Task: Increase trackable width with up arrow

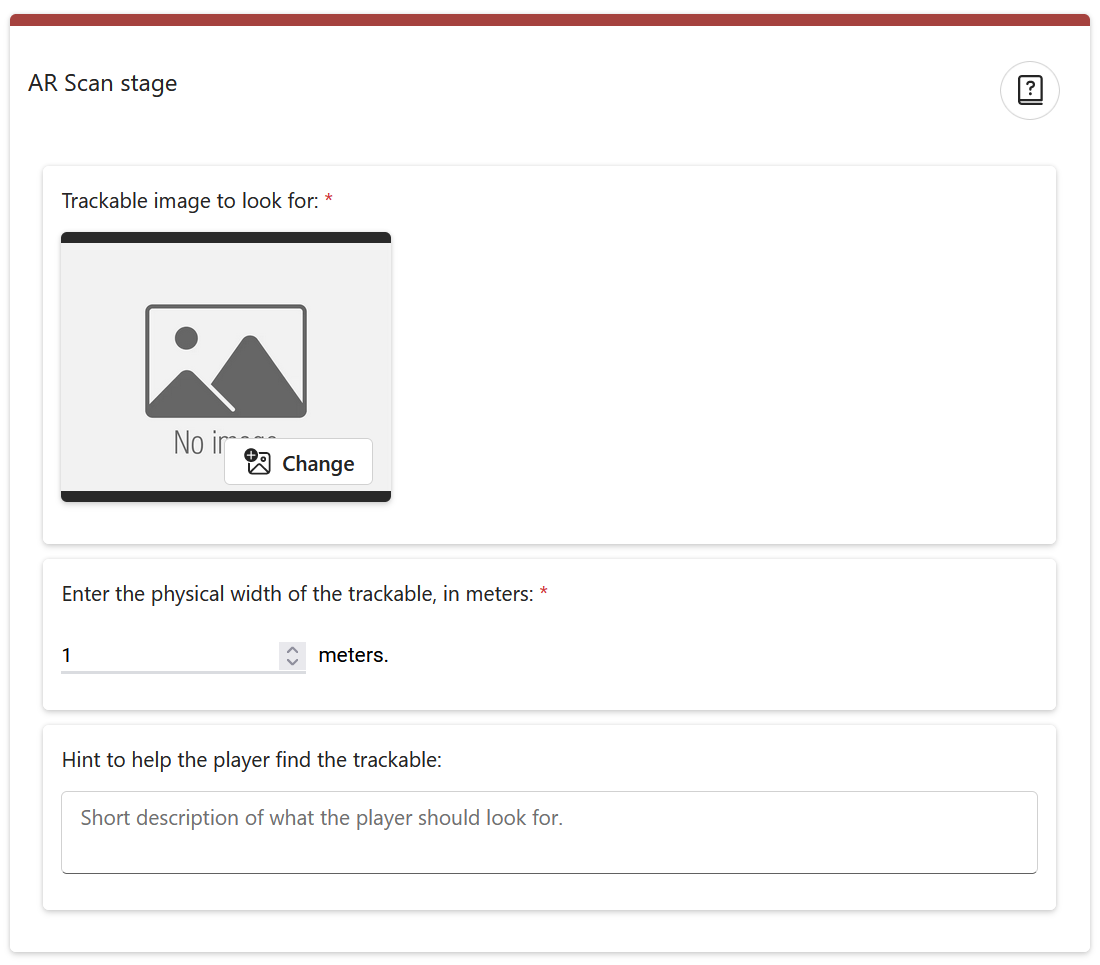Action: tap(293, 649)
